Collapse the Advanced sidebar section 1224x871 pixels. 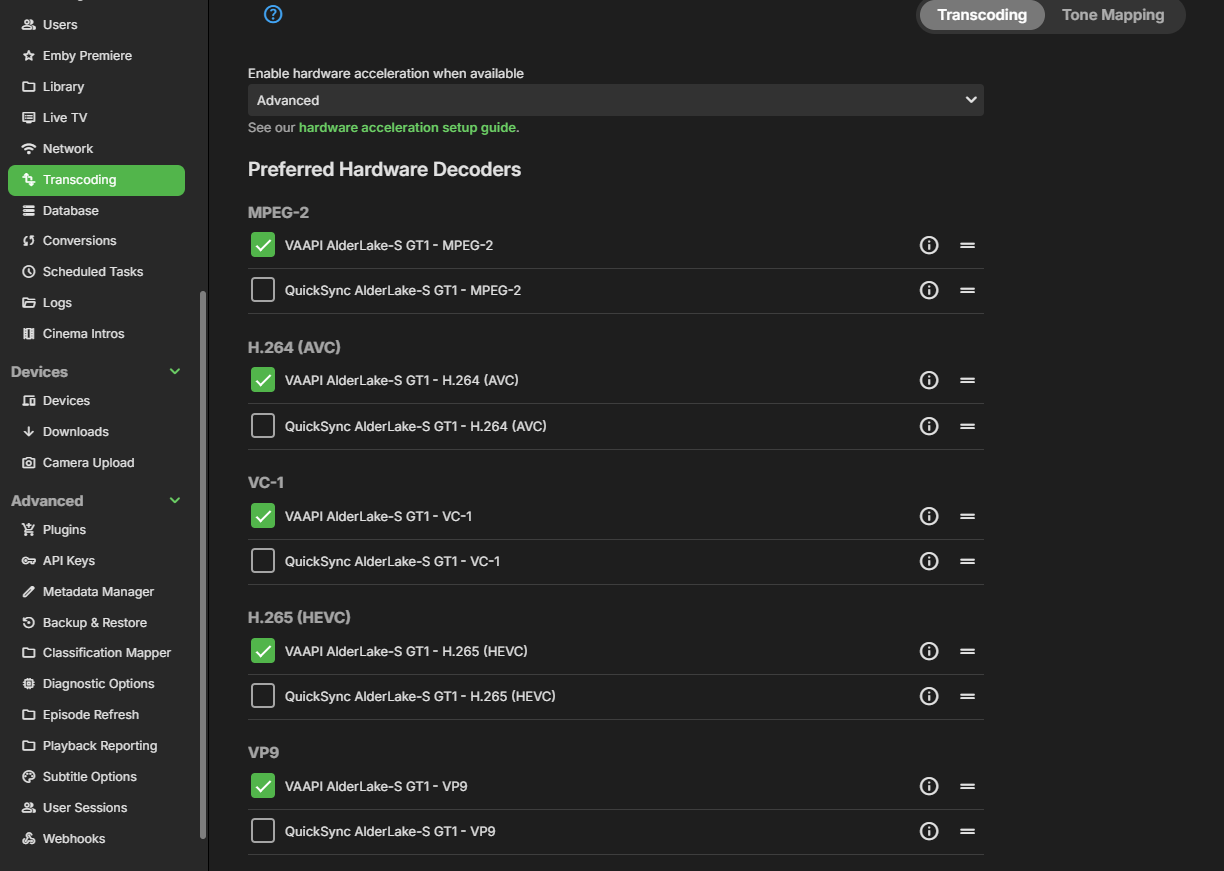175,501
